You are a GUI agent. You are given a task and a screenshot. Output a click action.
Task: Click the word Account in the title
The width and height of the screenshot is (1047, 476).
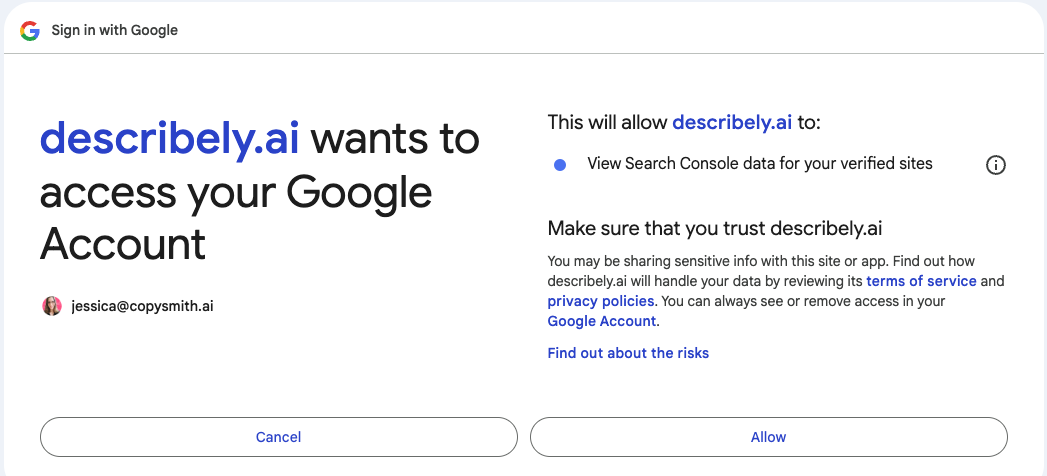tap(123, 244)
